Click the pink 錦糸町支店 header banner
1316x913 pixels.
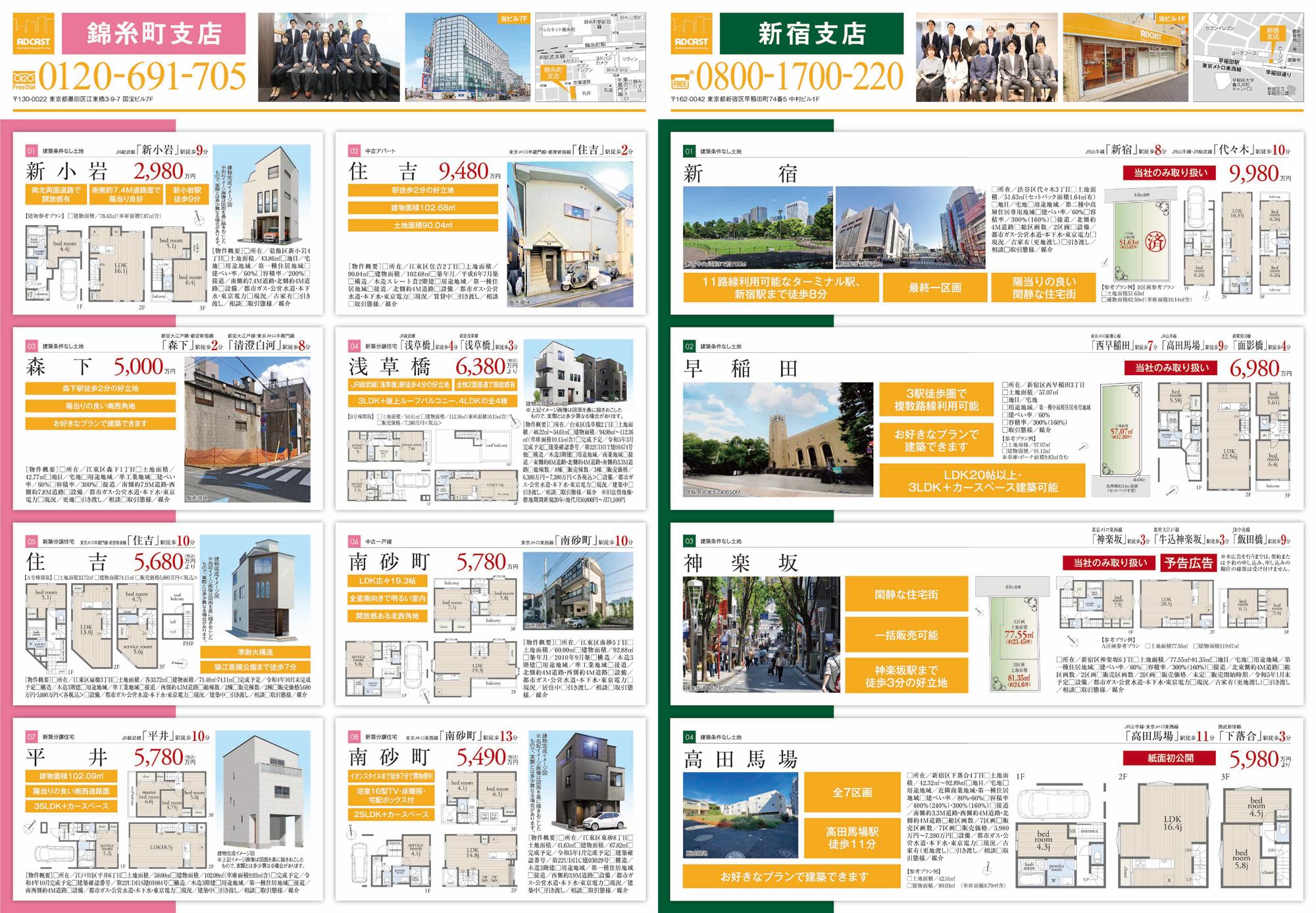154,34
